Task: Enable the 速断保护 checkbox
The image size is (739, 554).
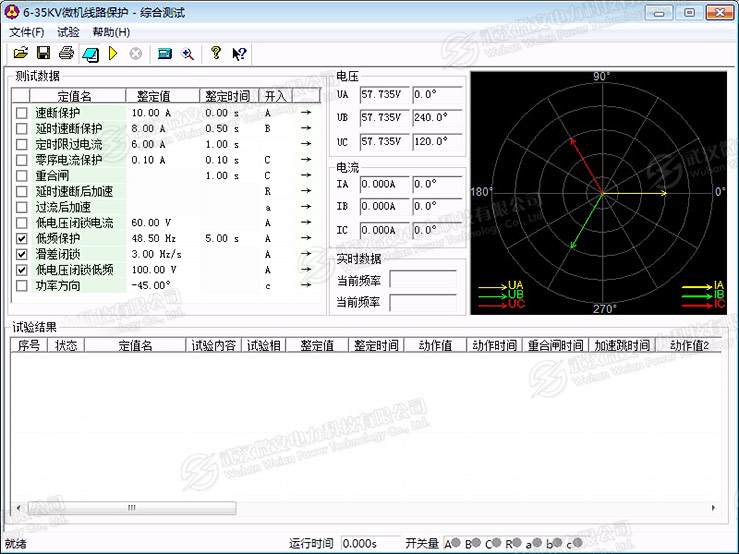Action: (x=22, y=113)
